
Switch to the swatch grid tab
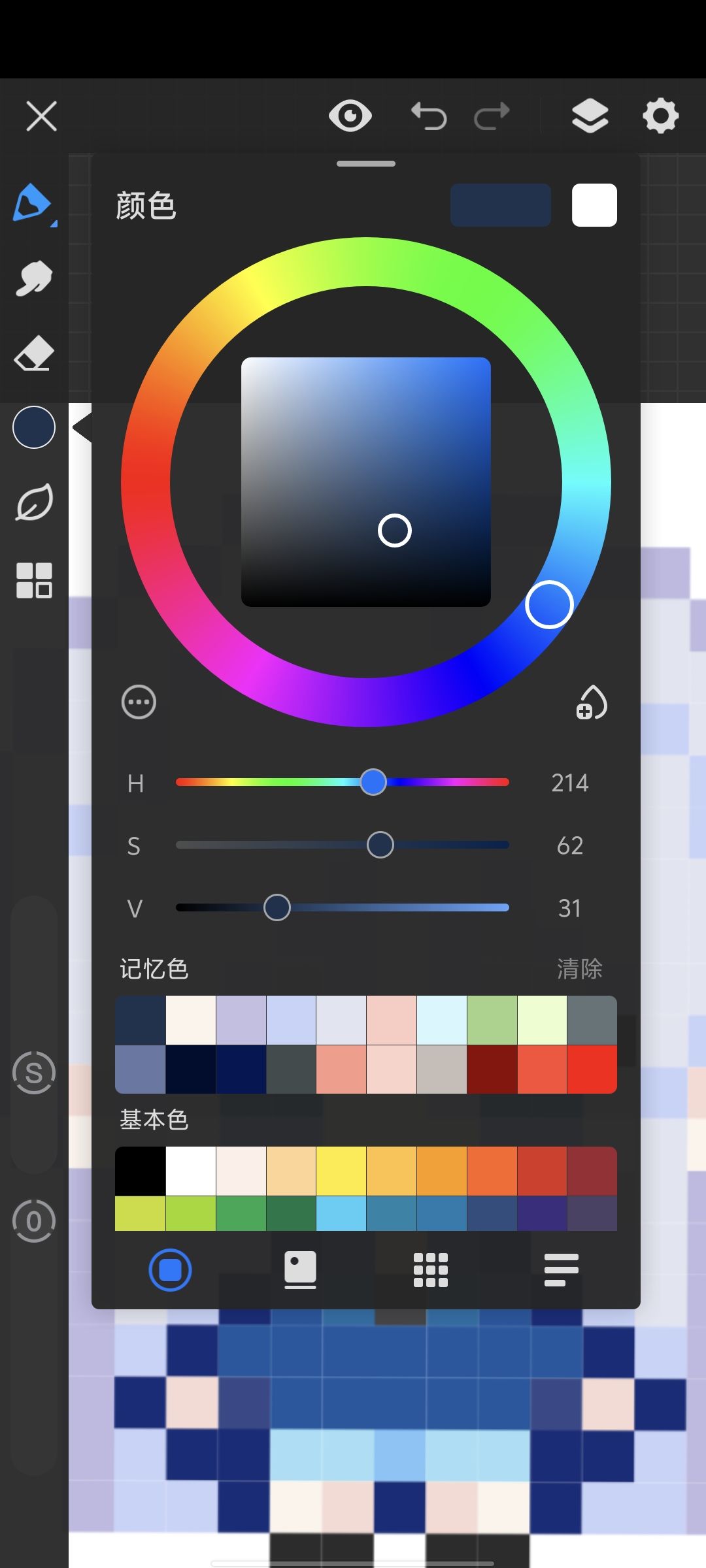[x=431, y=1270]
